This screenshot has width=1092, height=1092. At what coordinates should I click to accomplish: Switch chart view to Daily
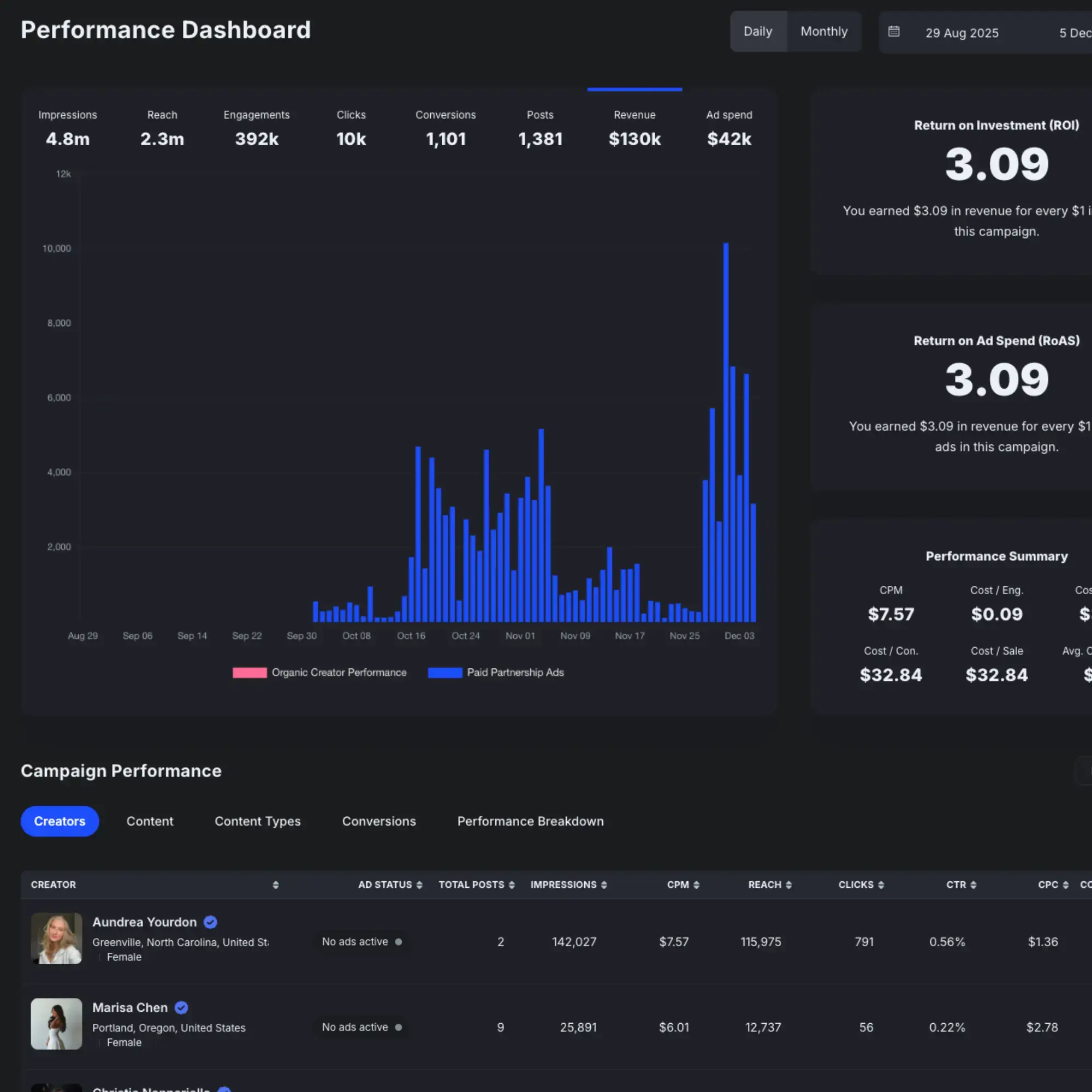click(757, 32)
